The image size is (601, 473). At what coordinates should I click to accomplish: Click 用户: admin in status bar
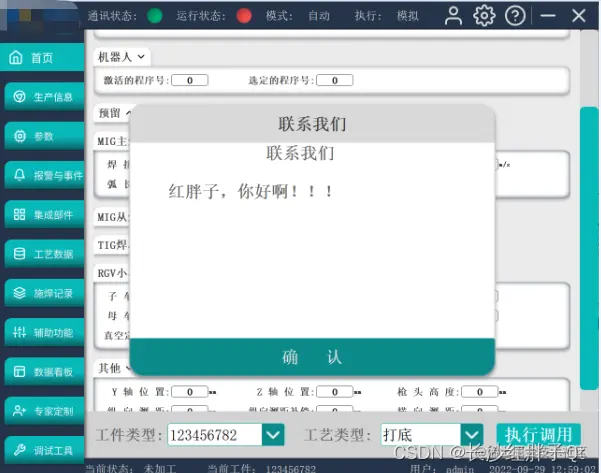click(x=442, y=468)
